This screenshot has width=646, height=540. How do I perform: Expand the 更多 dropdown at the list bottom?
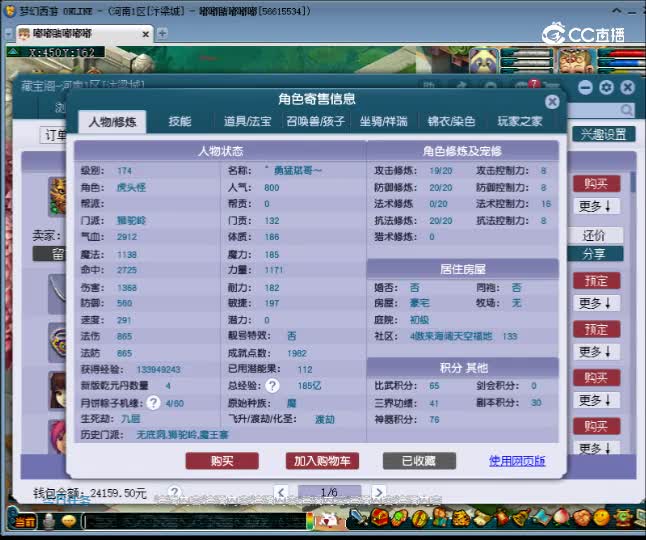click(x=596, y=448)
